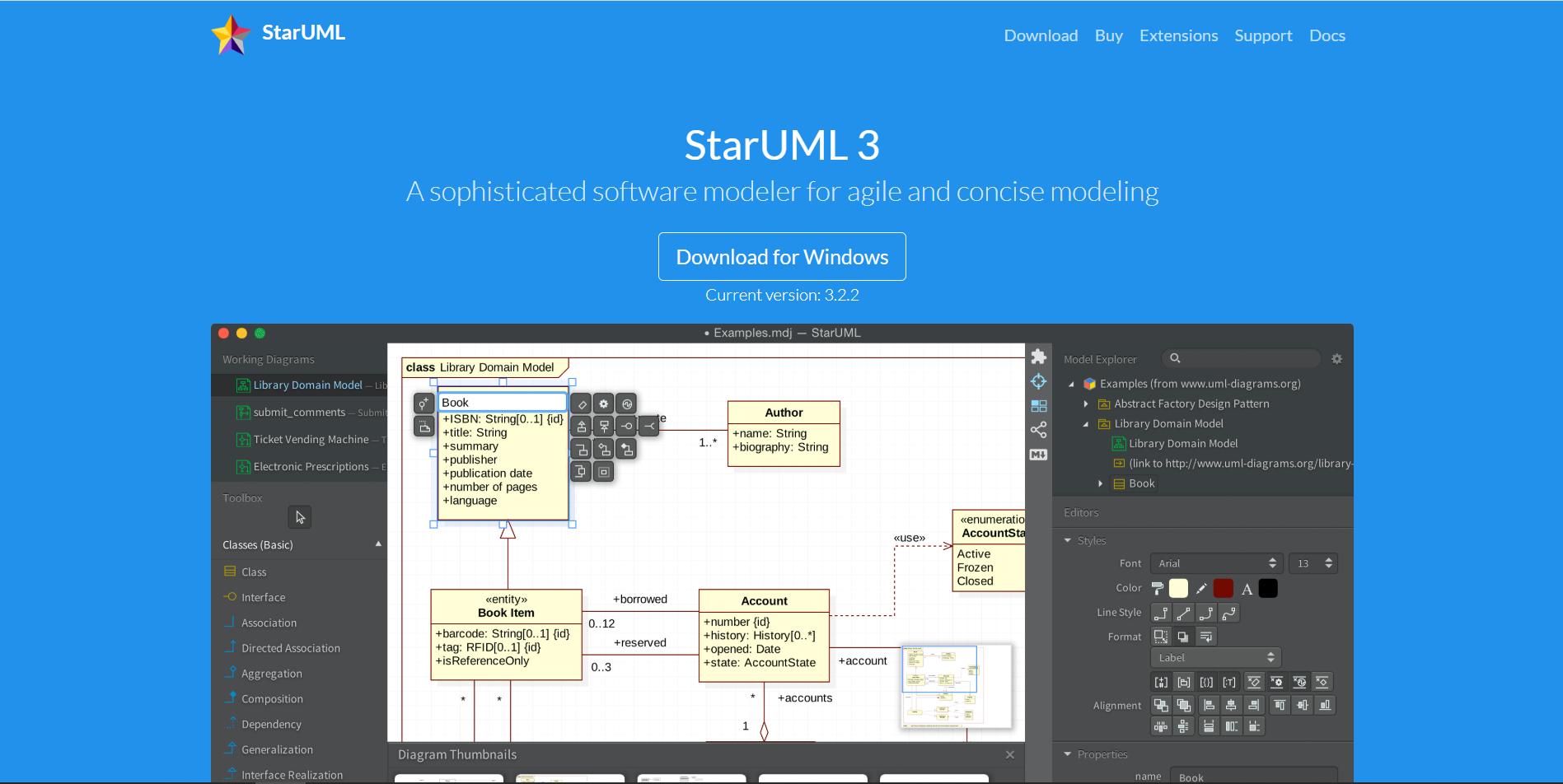Click the diagram thumbnails icon in the sidebar
This screenshot has width=1563, height=784.
coord(1038,406)
